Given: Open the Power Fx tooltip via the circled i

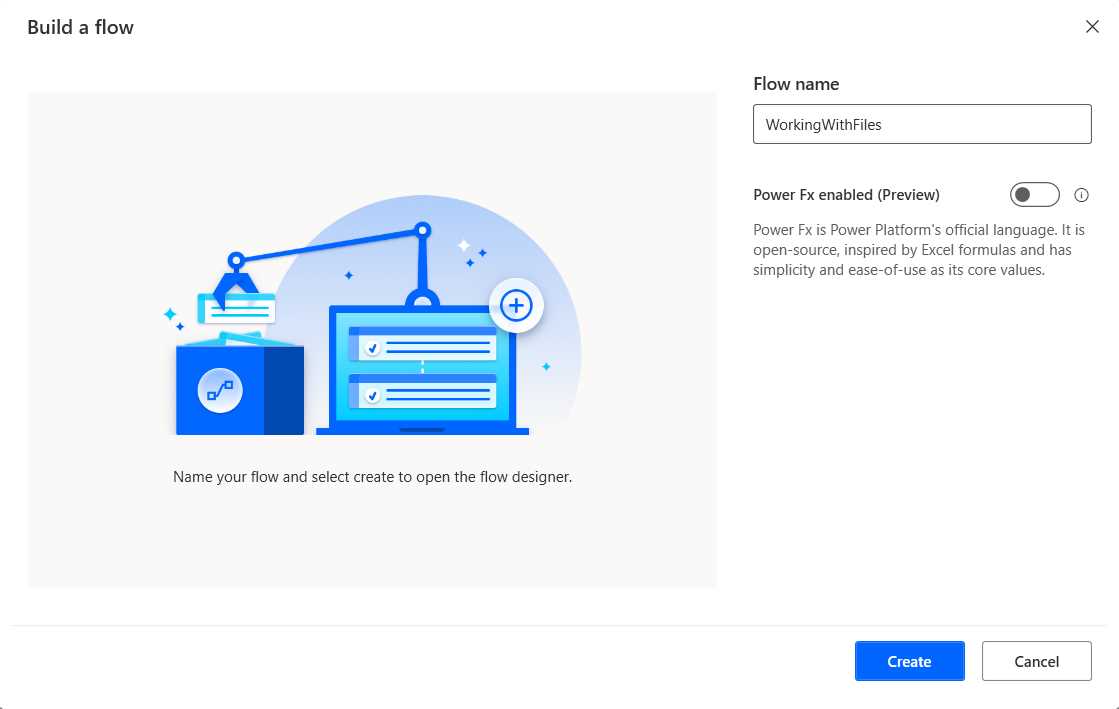Looking at the screenshot, I should 1081,194.
